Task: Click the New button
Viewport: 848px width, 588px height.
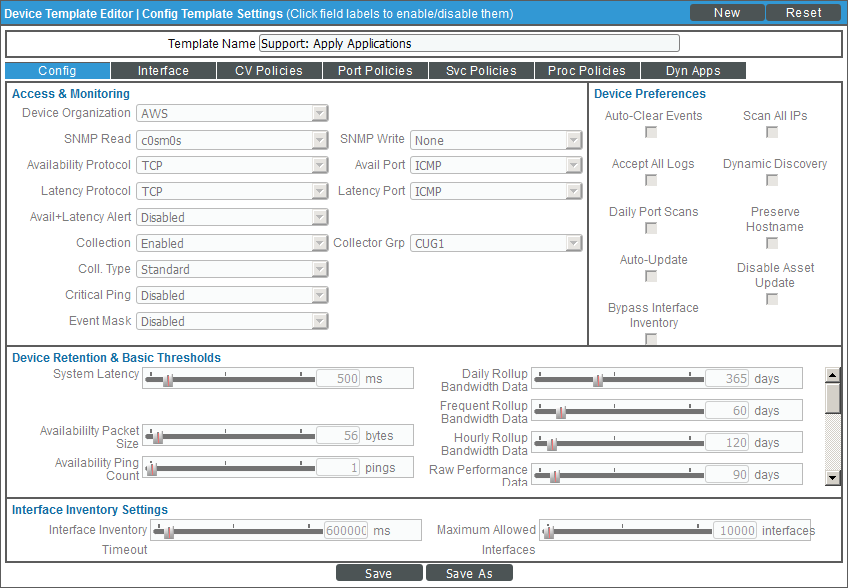Action: 726,12
